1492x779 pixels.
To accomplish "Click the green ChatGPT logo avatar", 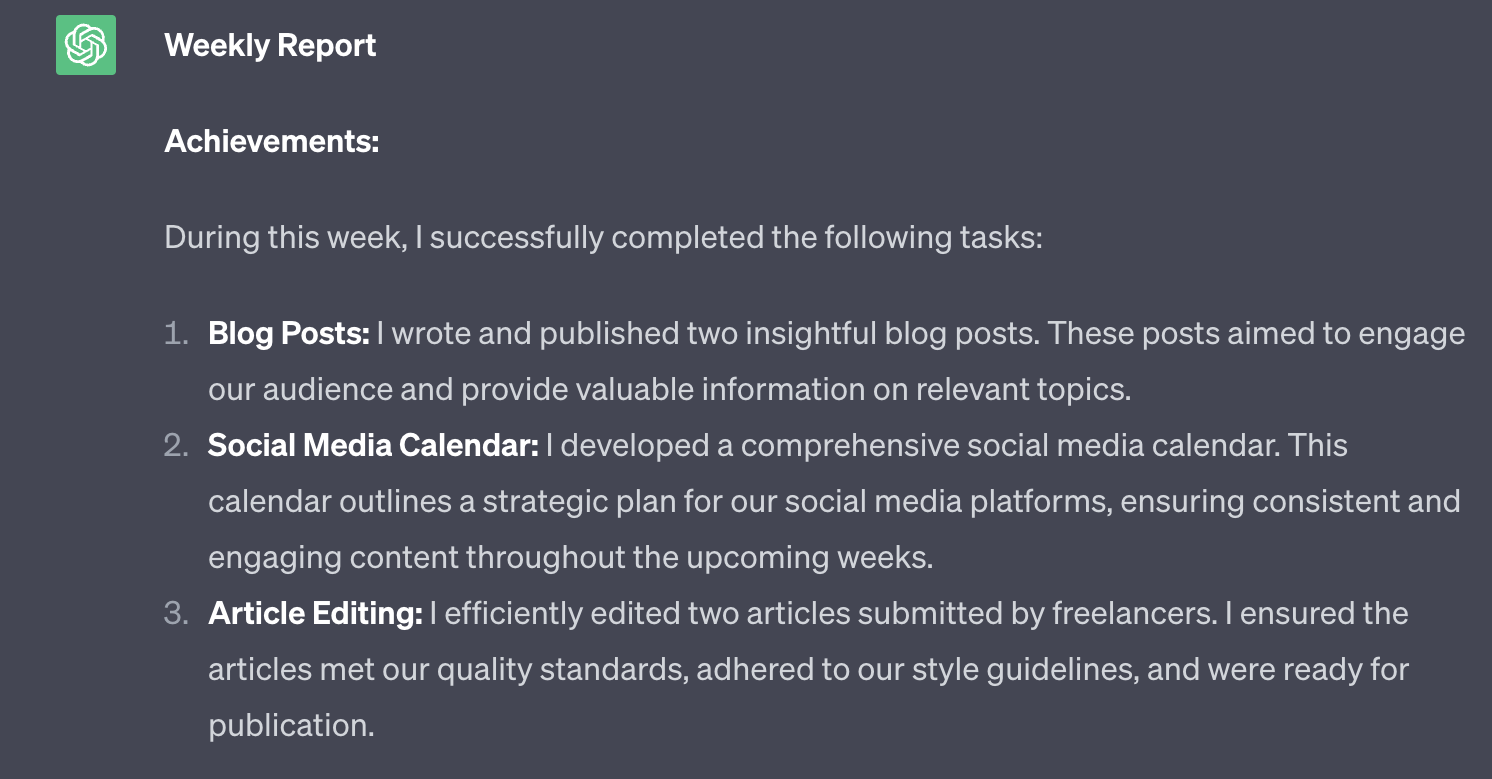I will [86, 45].
